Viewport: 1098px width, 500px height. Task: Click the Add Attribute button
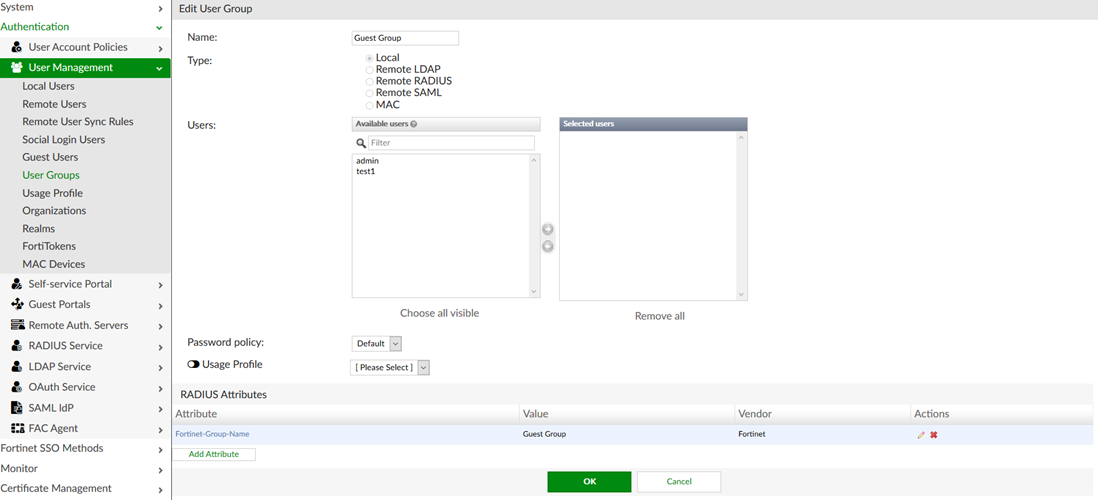tap(214, 454)
